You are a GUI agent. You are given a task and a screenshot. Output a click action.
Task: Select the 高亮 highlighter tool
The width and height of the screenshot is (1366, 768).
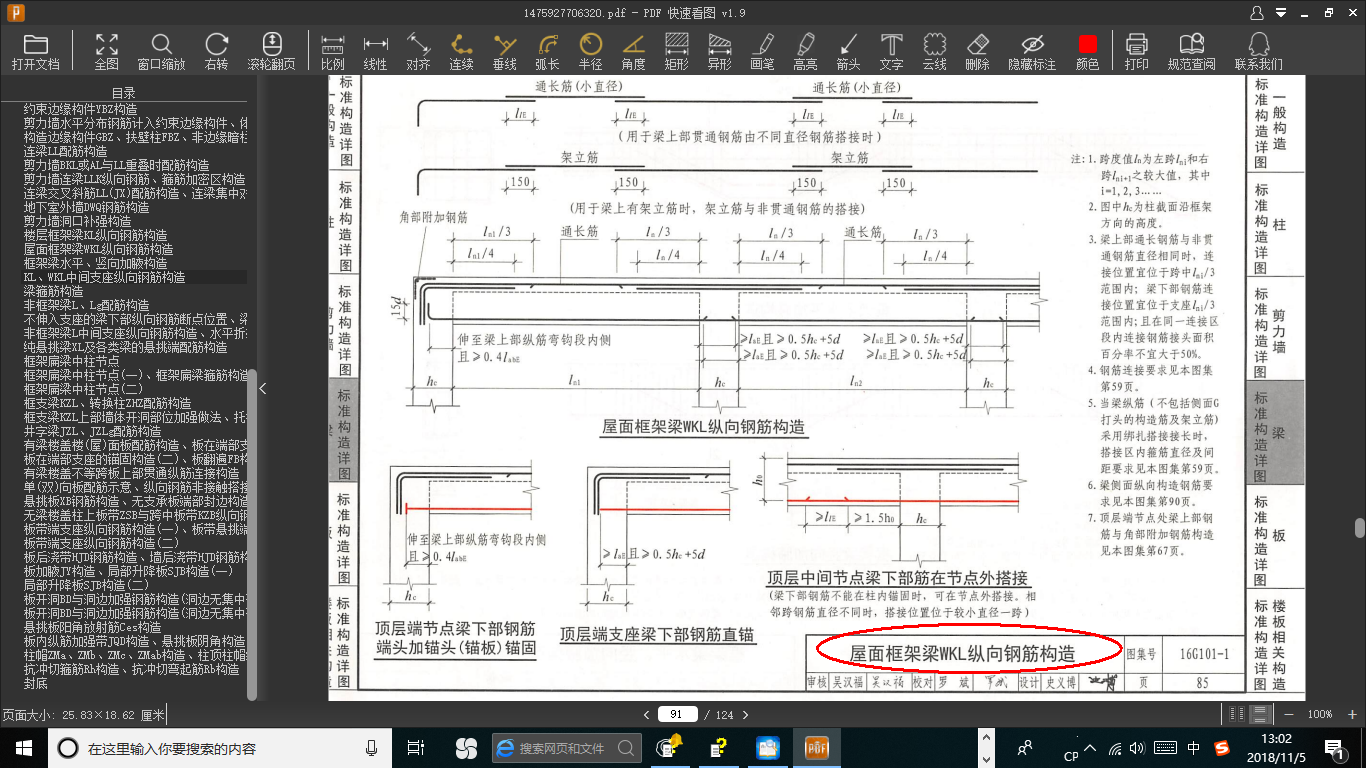(806, 52)
